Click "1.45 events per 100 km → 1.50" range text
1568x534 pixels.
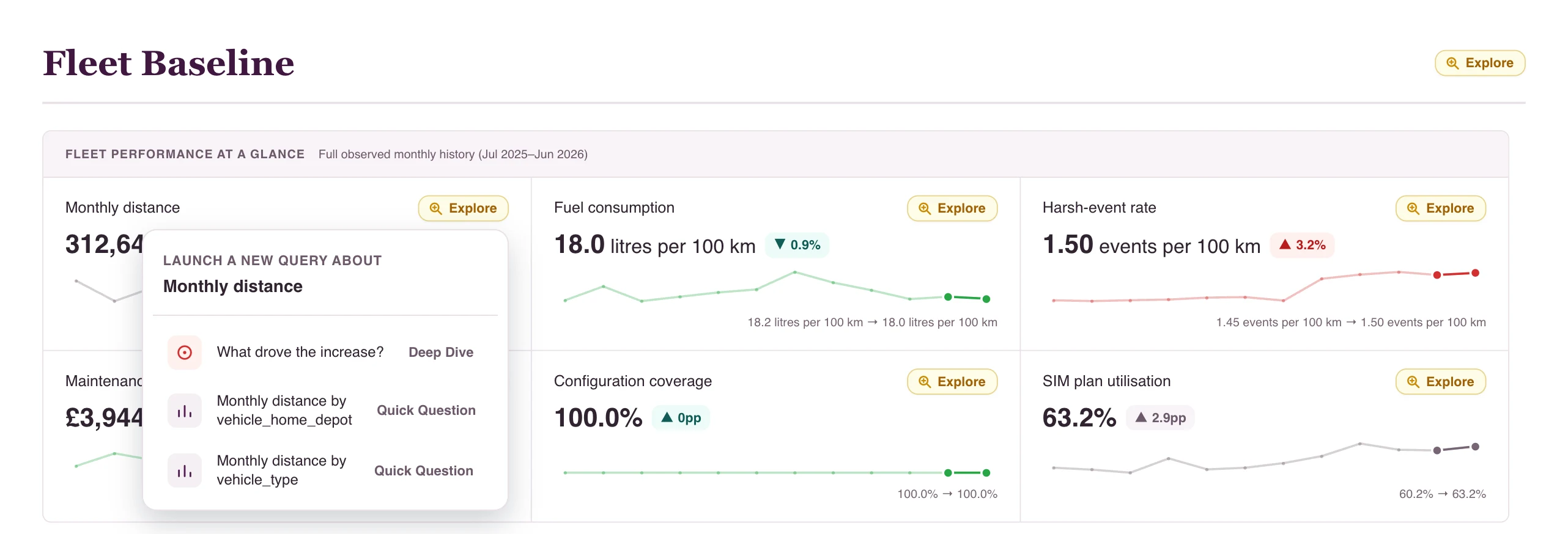[1351, 323]
